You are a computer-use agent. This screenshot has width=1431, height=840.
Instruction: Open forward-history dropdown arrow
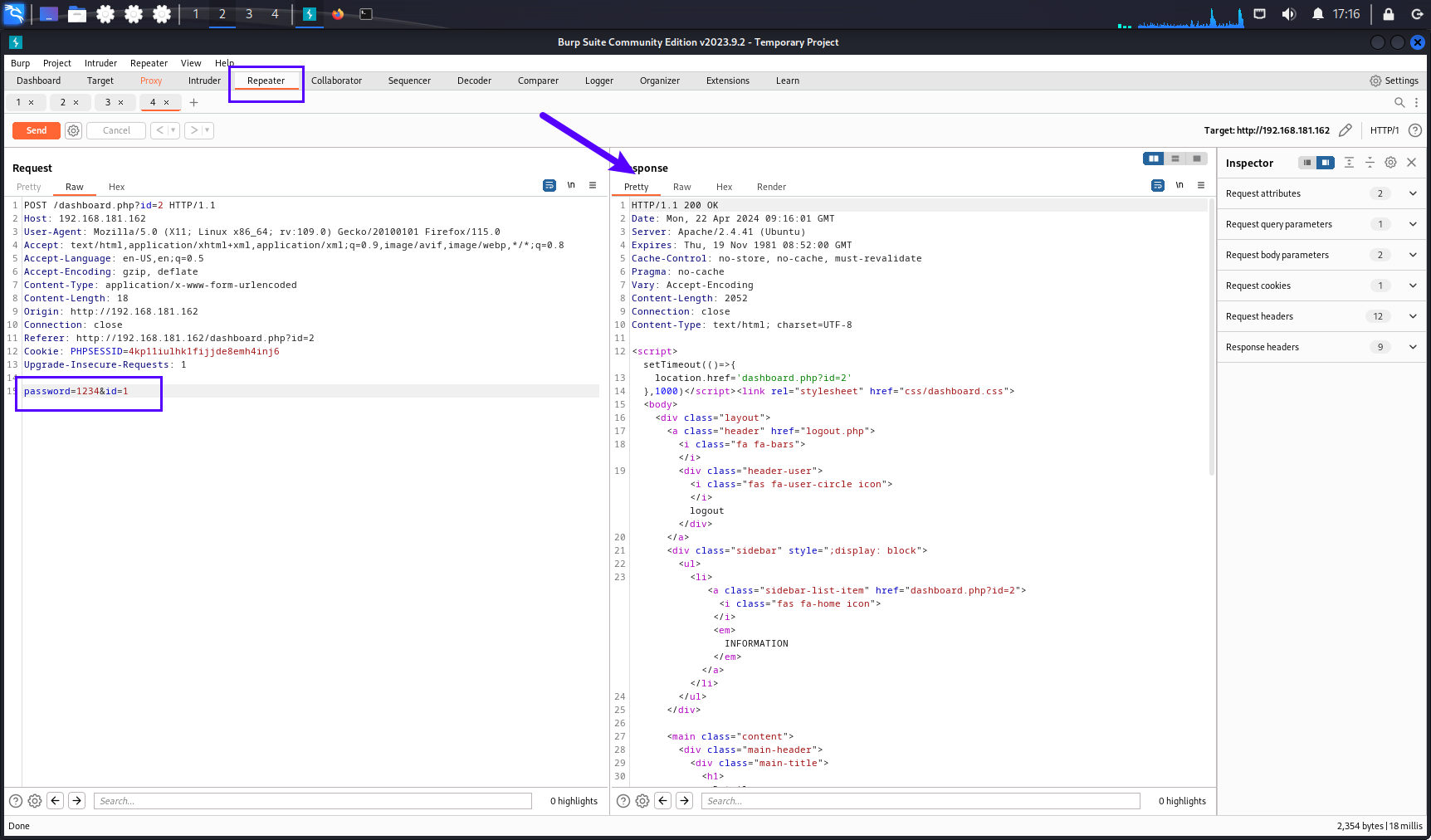click(x=208, y=130)
